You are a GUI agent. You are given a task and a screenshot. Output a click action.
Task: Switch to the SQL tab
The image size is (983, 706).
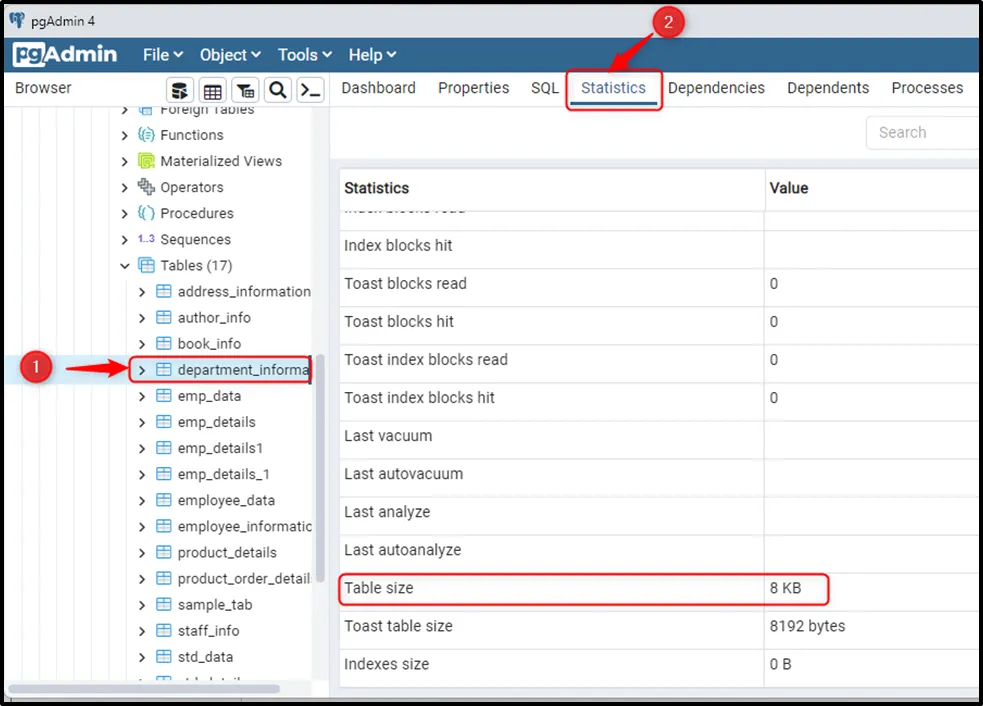click(x=544, y=88)
